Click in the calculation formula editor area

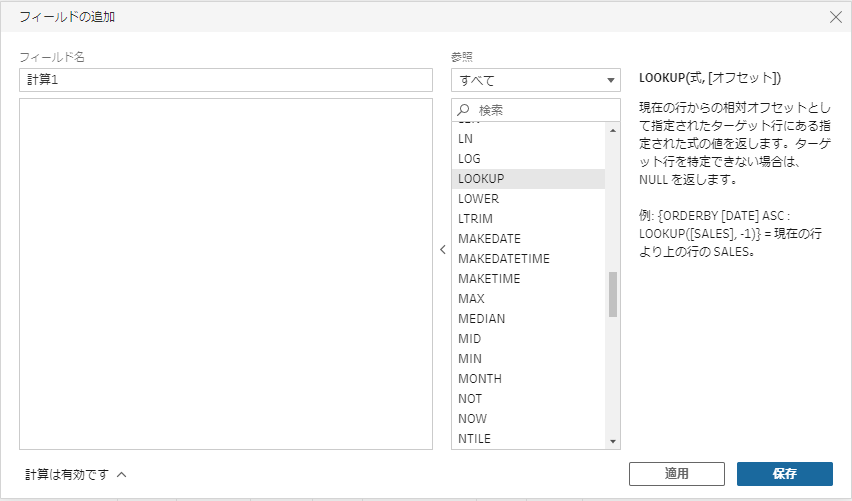click(226, 274)
